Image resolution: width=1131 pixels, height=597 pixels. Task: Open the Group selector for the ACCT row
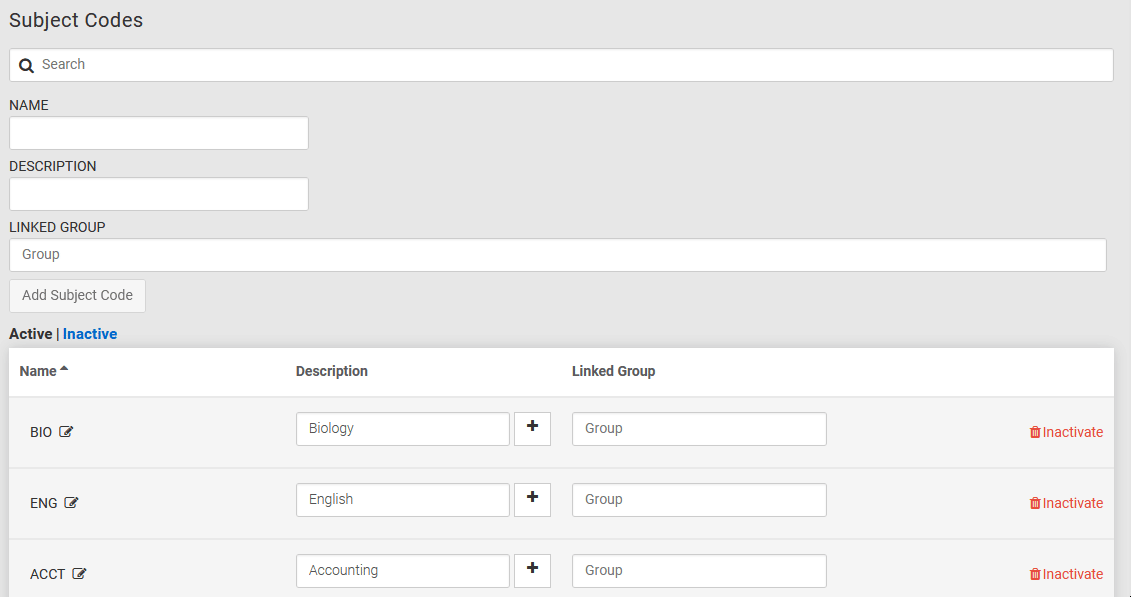click(698, 571)
